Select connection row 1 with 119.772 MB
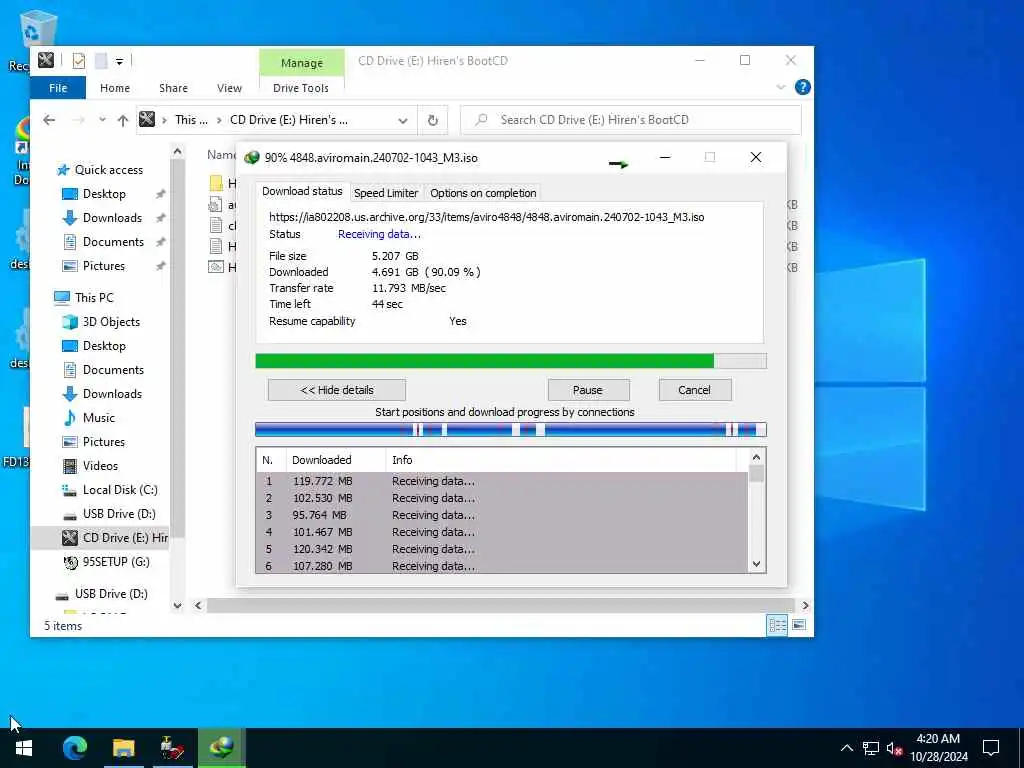 coord(502,481)
